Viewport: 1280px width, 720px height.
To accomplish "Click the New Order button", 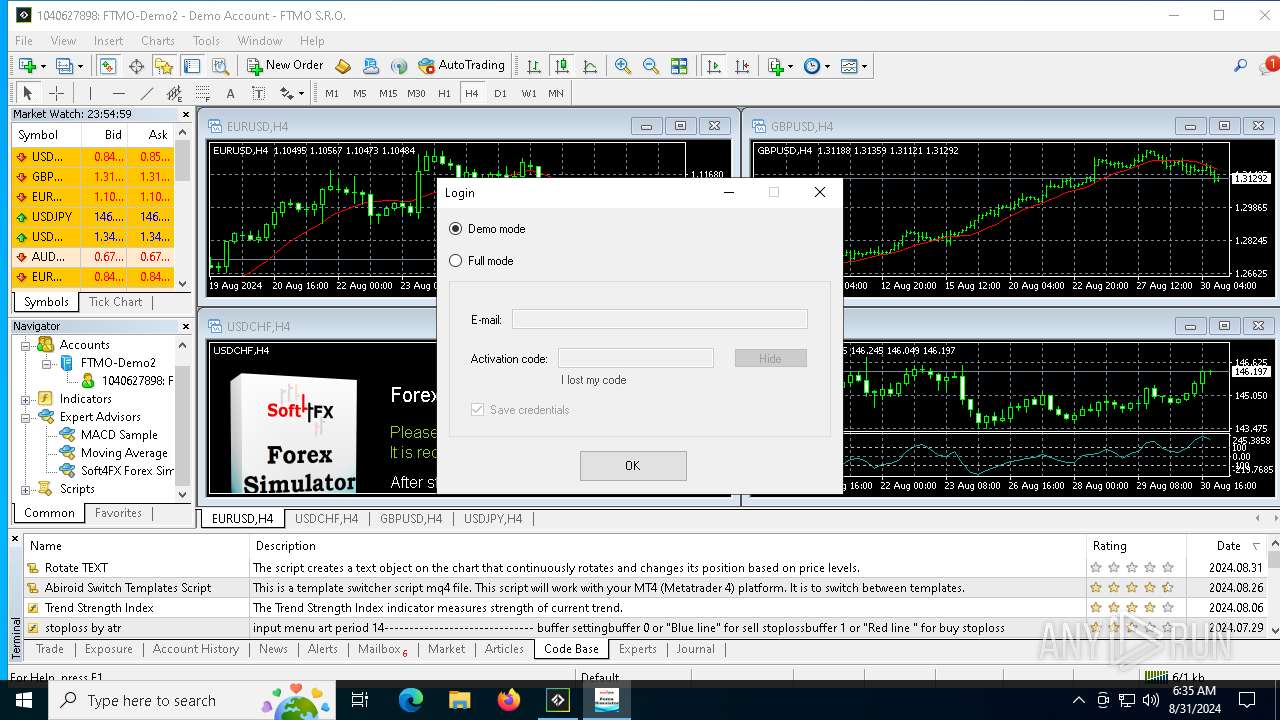I will (285, 66).
